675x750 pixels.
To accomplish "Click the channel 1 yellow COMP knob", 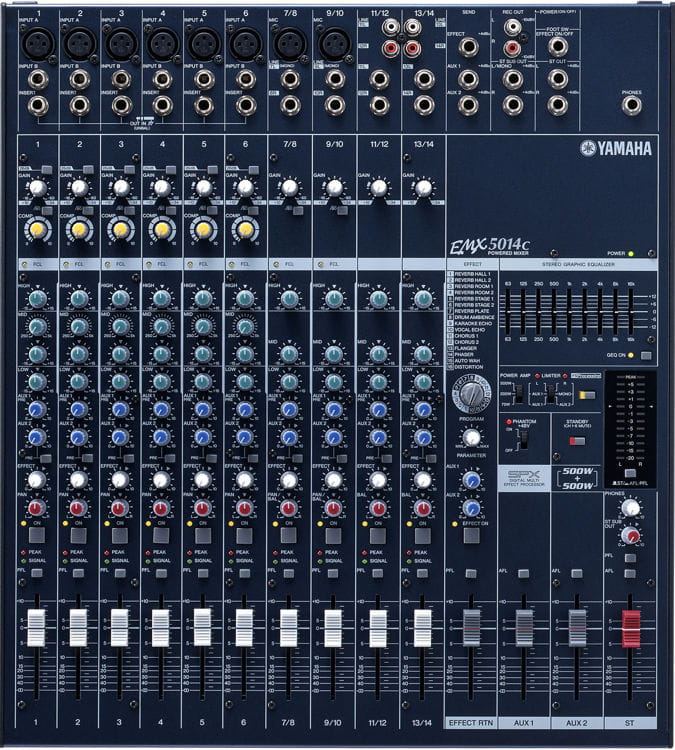I will 38,230.
